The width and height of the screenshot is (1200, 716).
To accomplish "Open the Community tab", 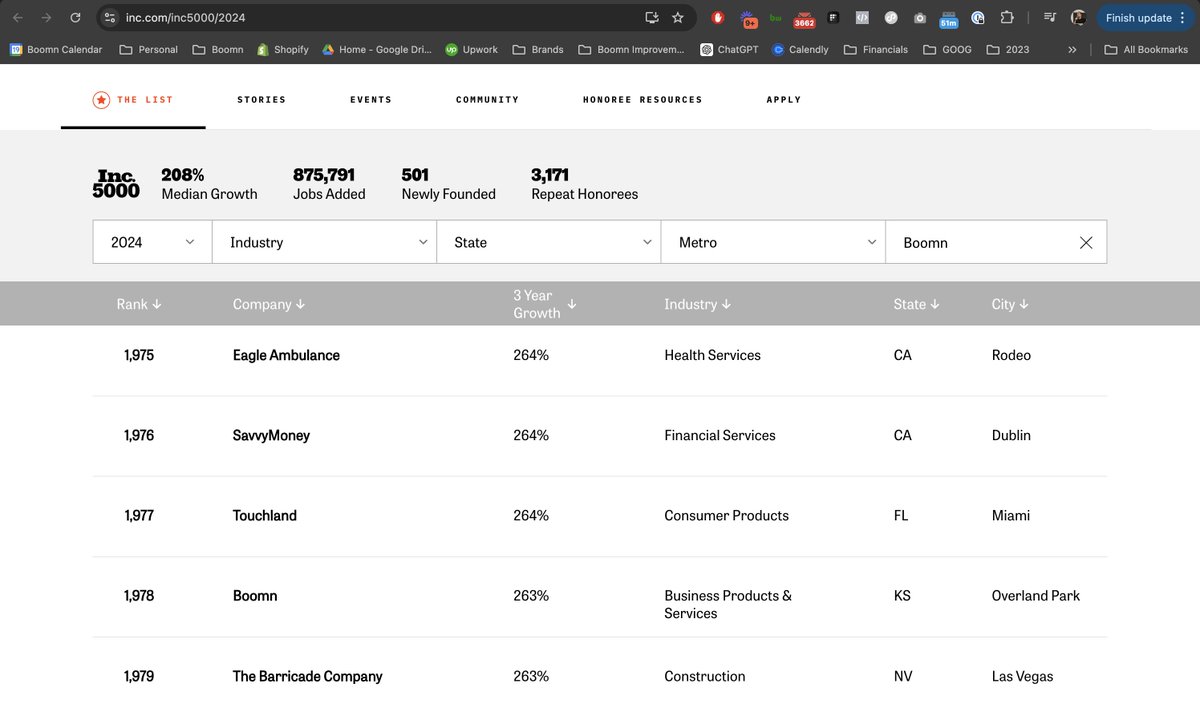I will point(487,100).
